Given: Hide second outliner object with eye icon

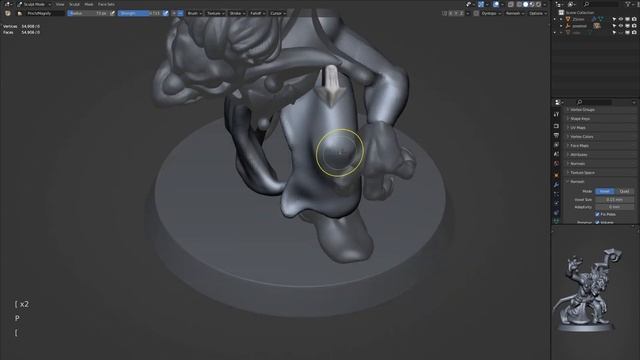Looking at the screenshot, I should click(x=620, y=26).
